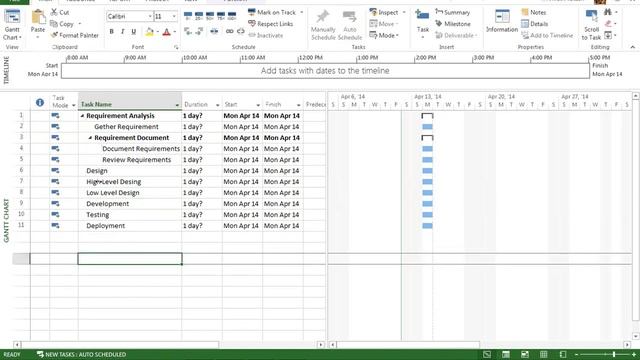Viewport: 640px width, 360px height.
Task: Open task Notes
Action: [x=533, y=12]
